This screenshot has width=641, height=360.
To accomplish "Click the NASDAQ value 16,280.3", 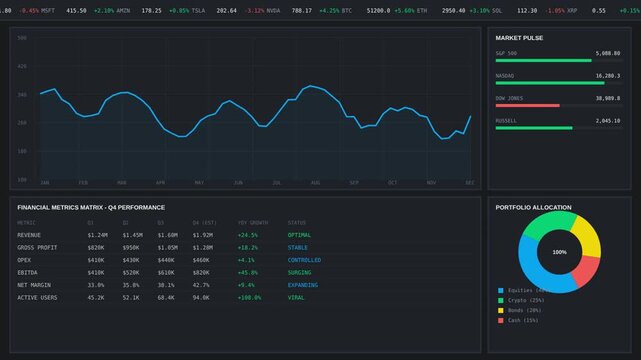I will coord(607,76).
